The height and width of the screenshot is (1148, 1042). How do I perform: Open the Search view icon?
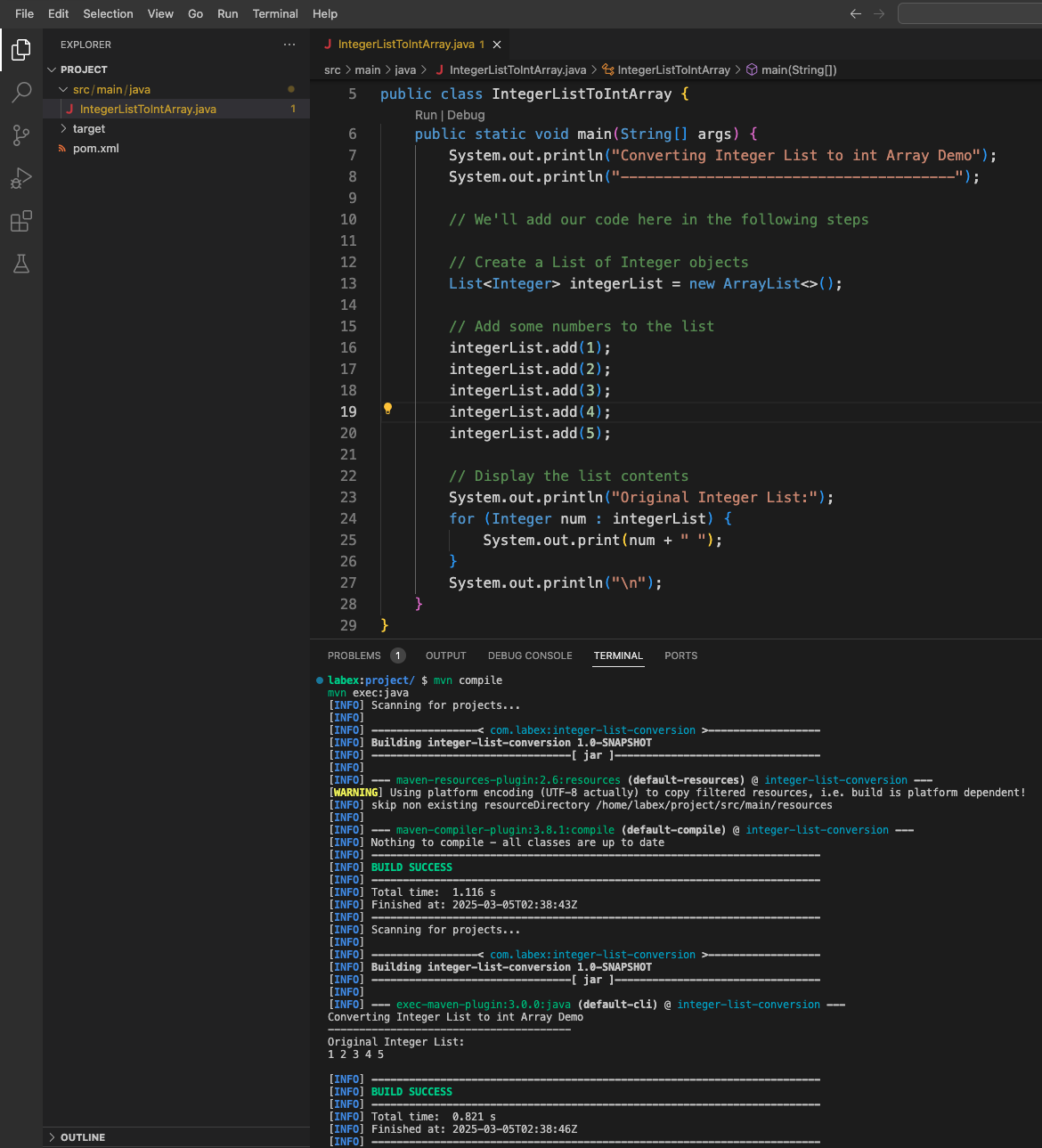pyautogui.click(x=21, y=93)
